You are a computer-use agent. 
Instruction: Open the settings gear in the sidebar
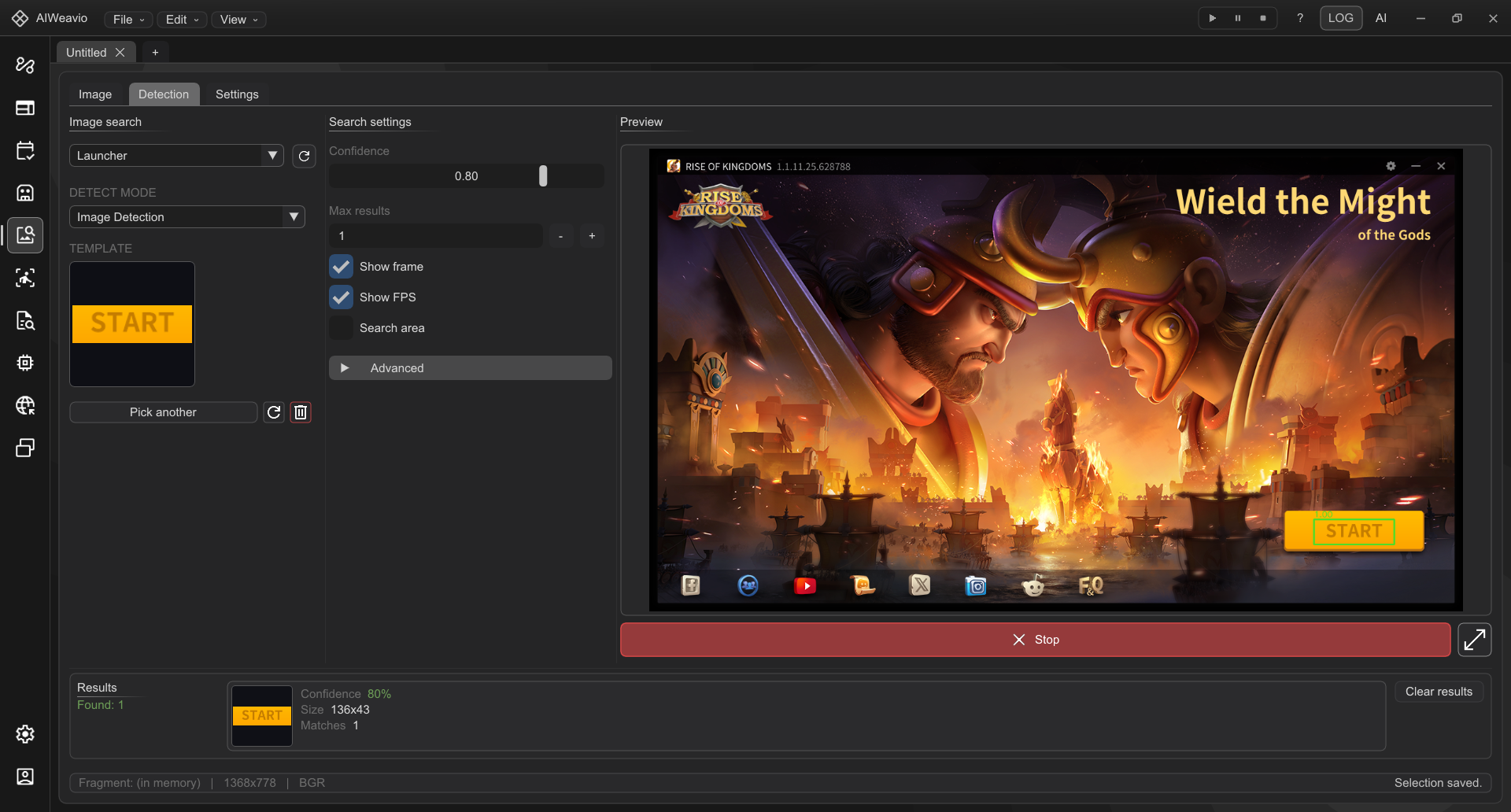25,734
